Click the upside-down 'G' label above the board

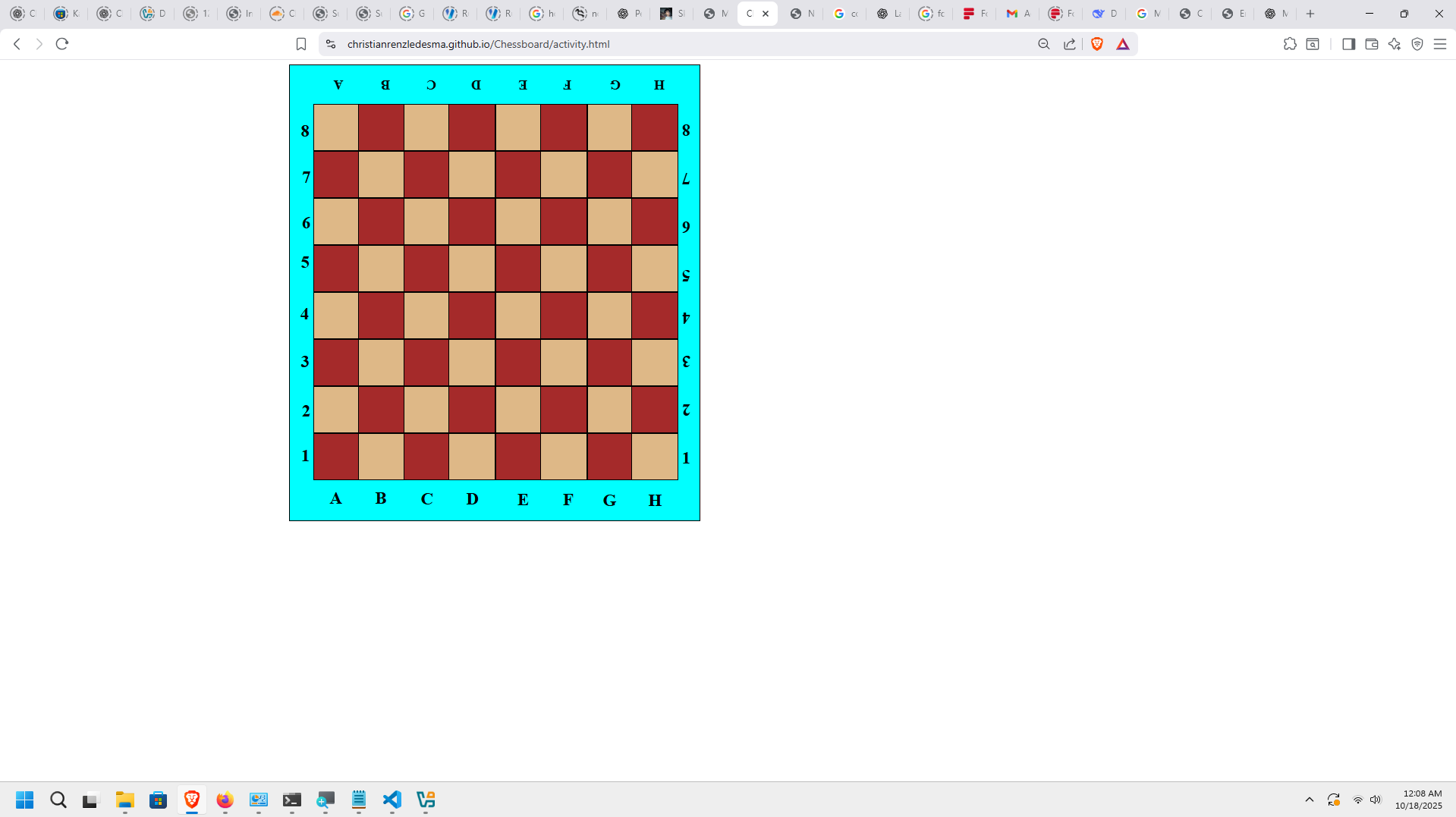615,85
